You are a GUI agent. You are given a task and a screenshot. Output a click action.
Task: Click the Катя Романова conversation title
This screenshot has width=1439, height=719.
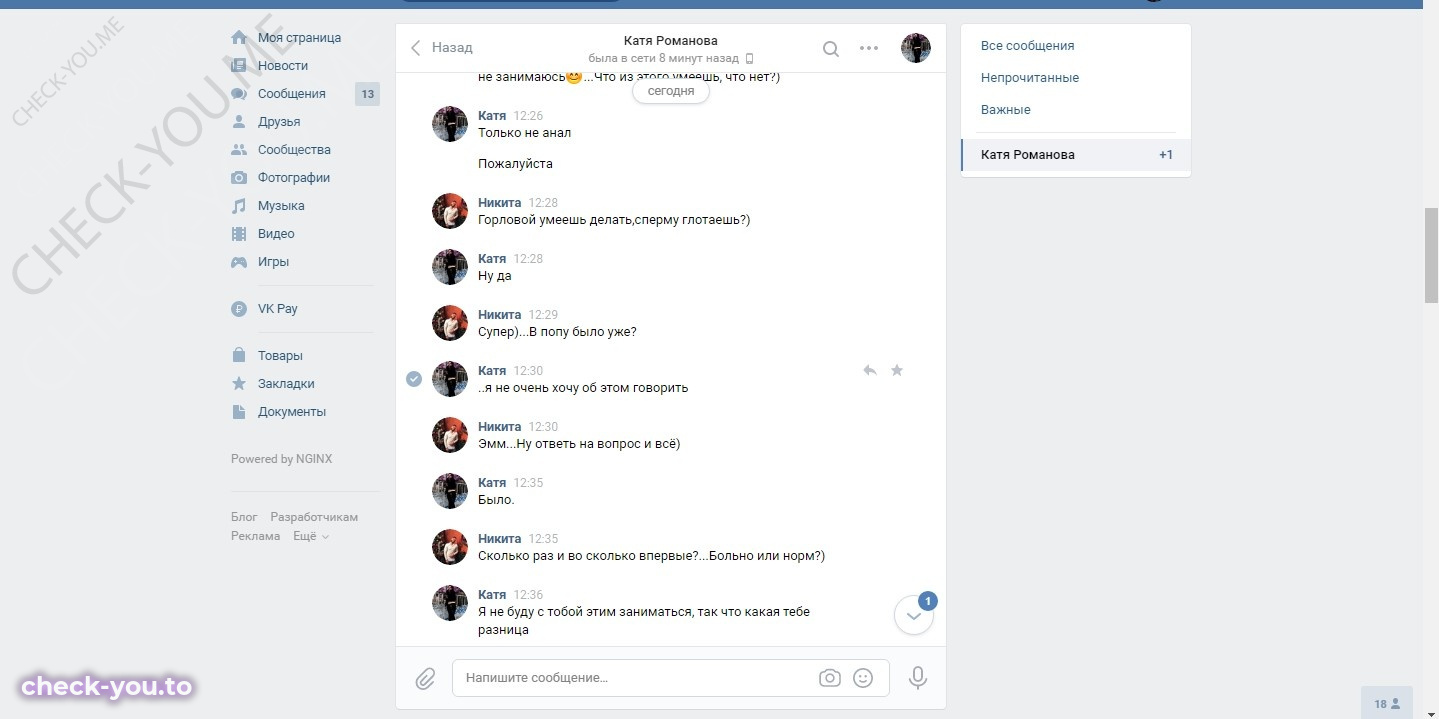click(x=671, y=41)
